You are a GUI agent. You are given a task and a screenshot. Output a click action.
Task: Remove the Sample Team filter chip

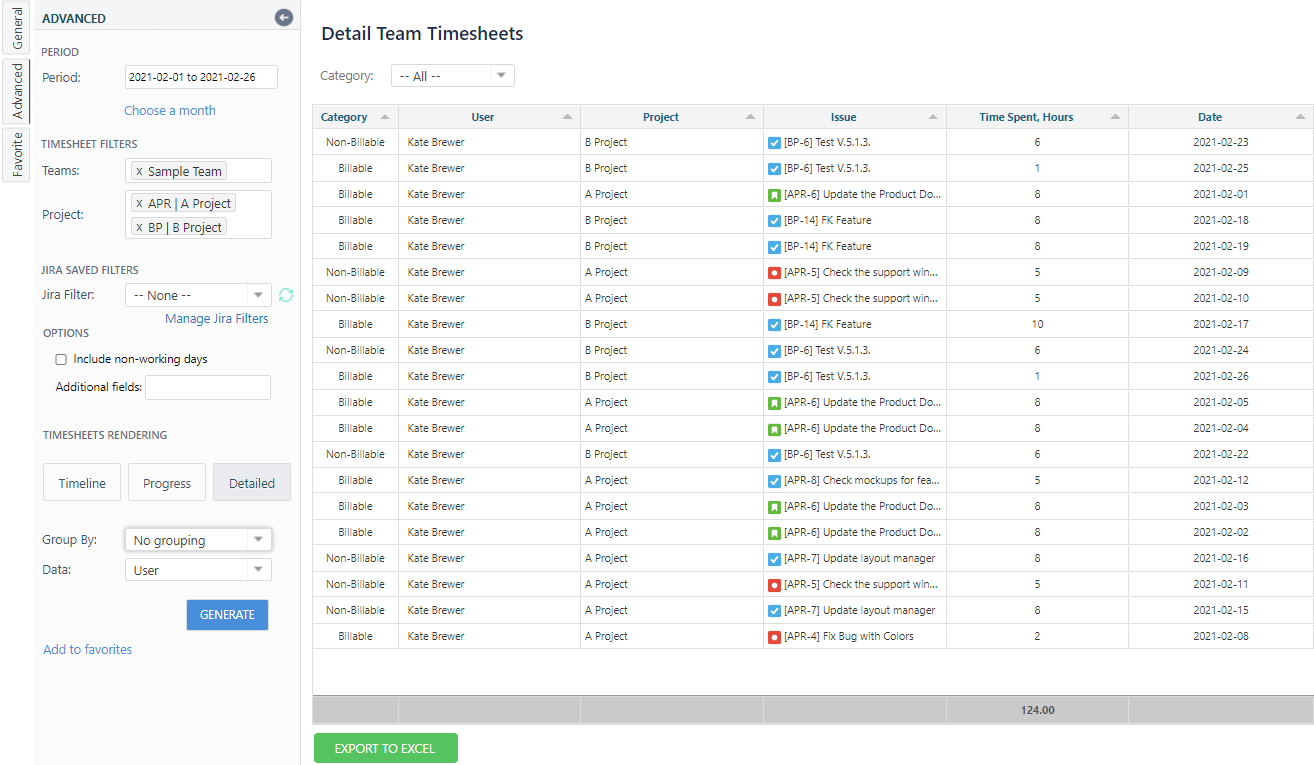(140, 170)
